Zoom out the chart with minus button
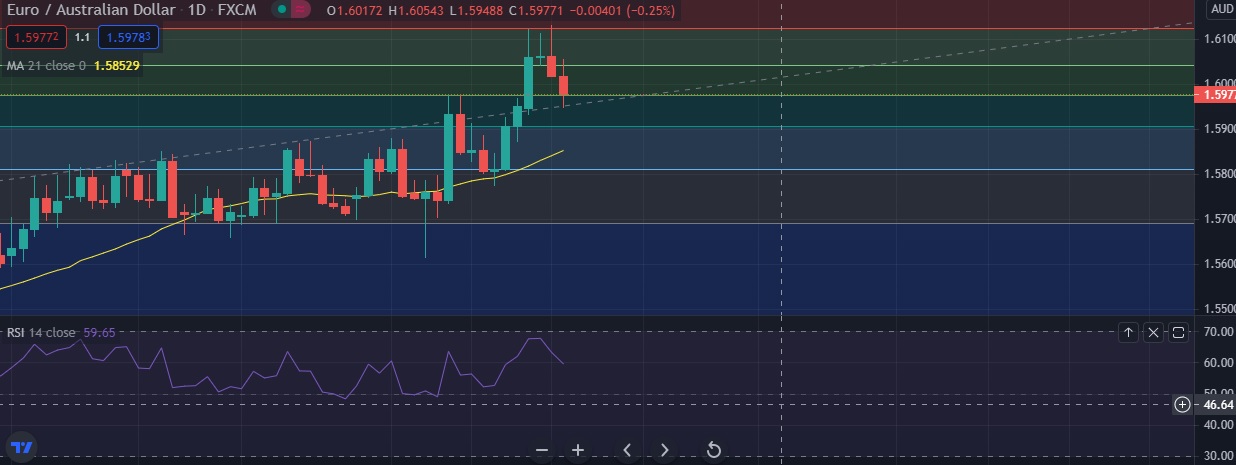The height and width of the screenshot is (465, 1236). 542,450
